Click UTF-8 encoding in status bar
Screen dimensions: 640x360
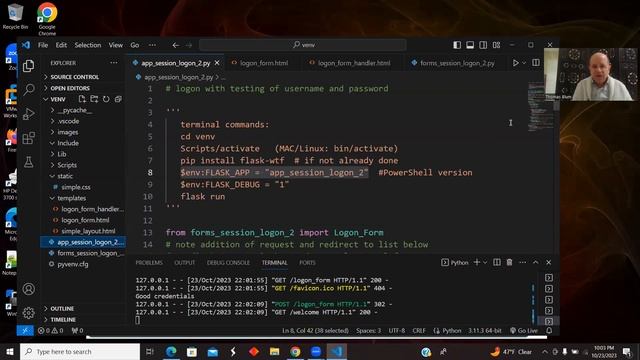[x=397, y=330]
